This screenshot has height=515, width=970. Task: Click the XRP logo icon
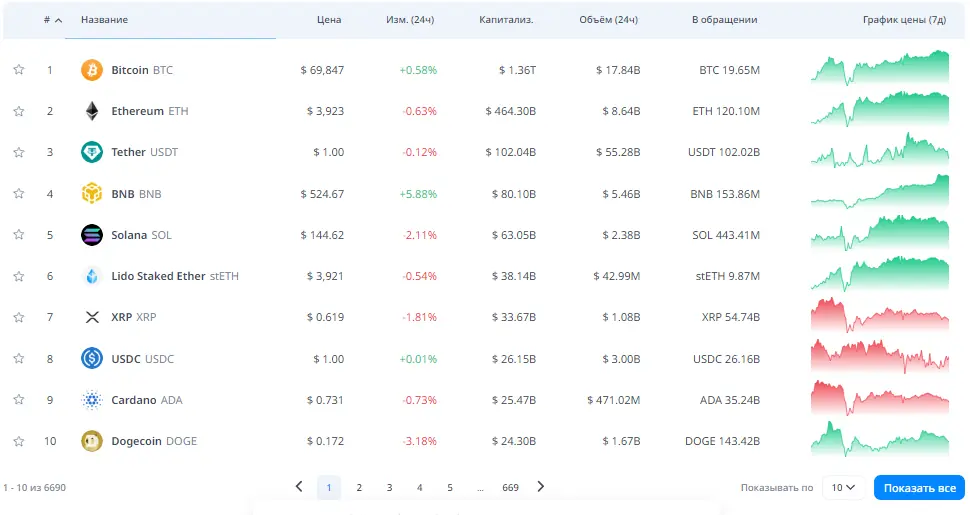(x=92, y=317)
